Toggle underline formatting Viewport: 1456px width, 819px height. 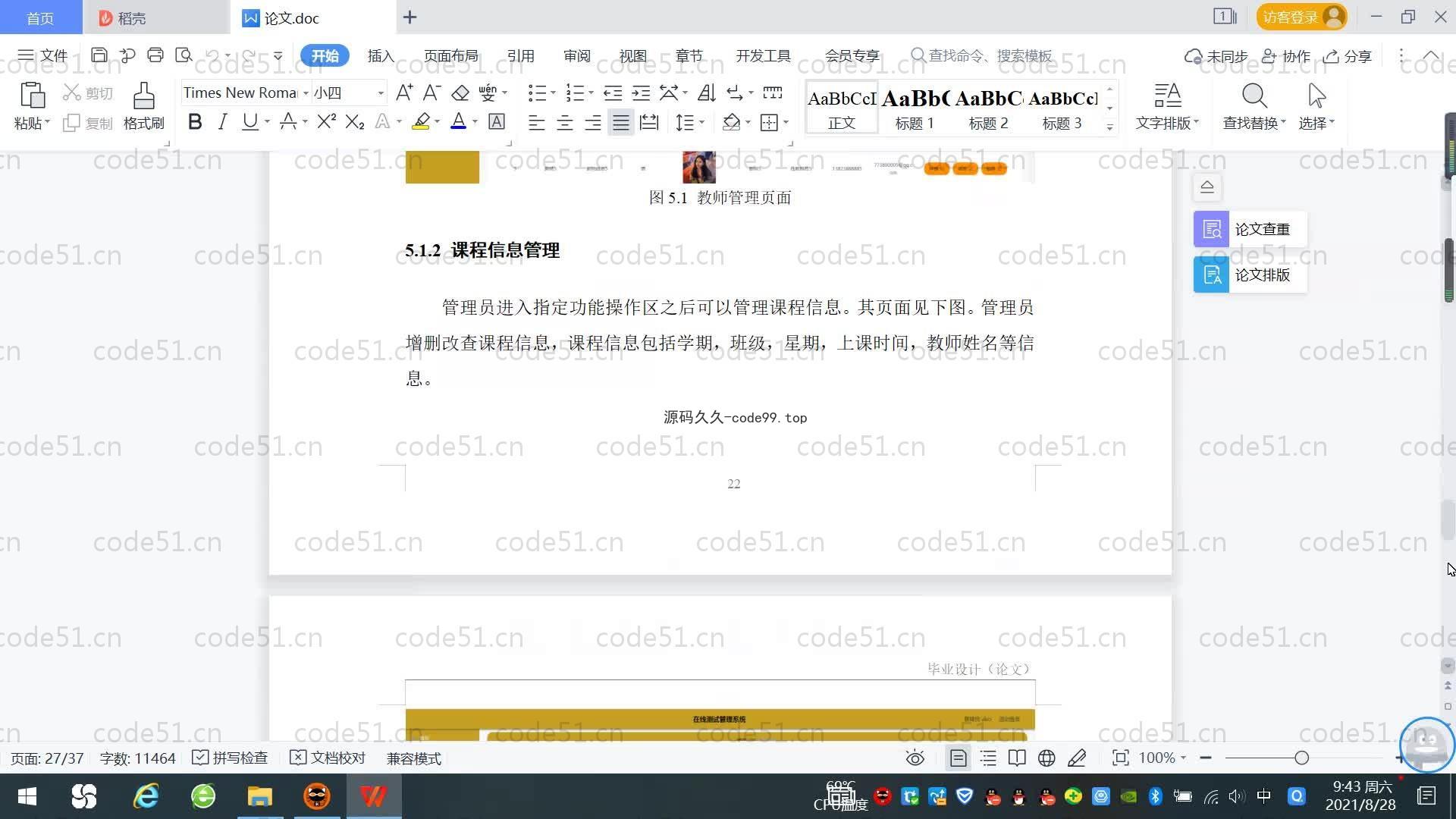click(249, 121)
